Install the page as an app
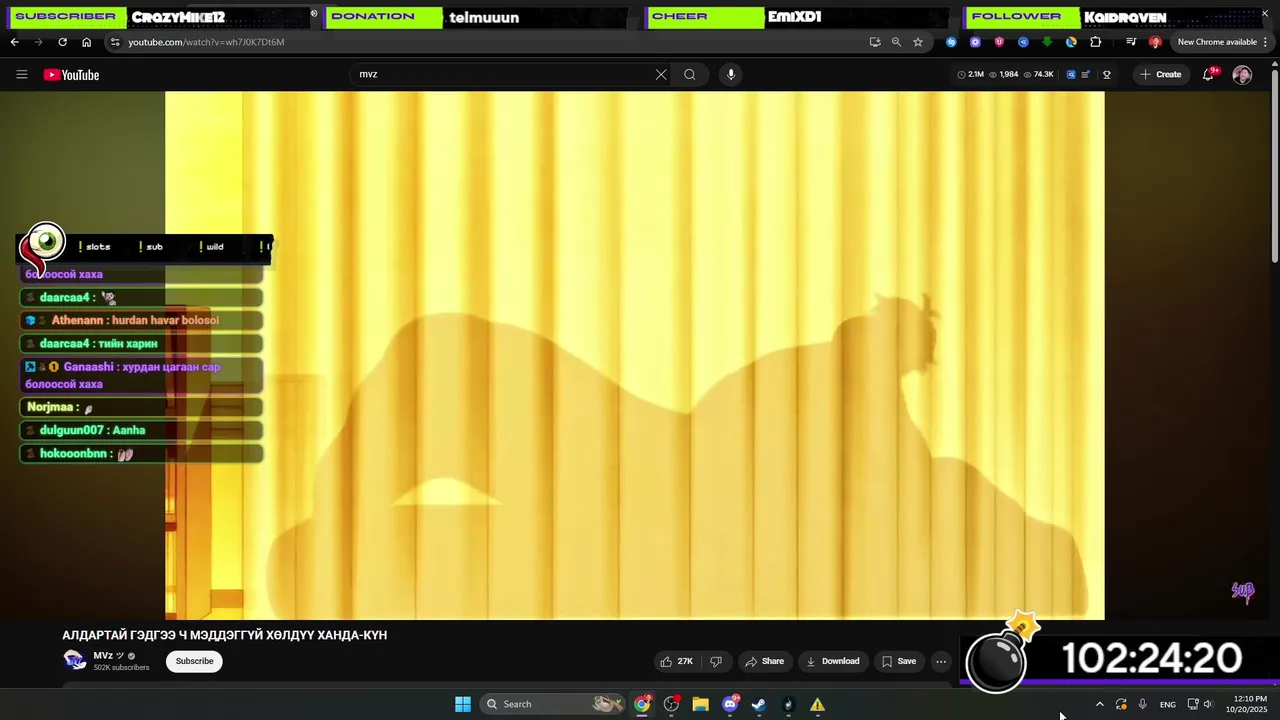Viewport: 1280px width, 720px height. (875, 42)
